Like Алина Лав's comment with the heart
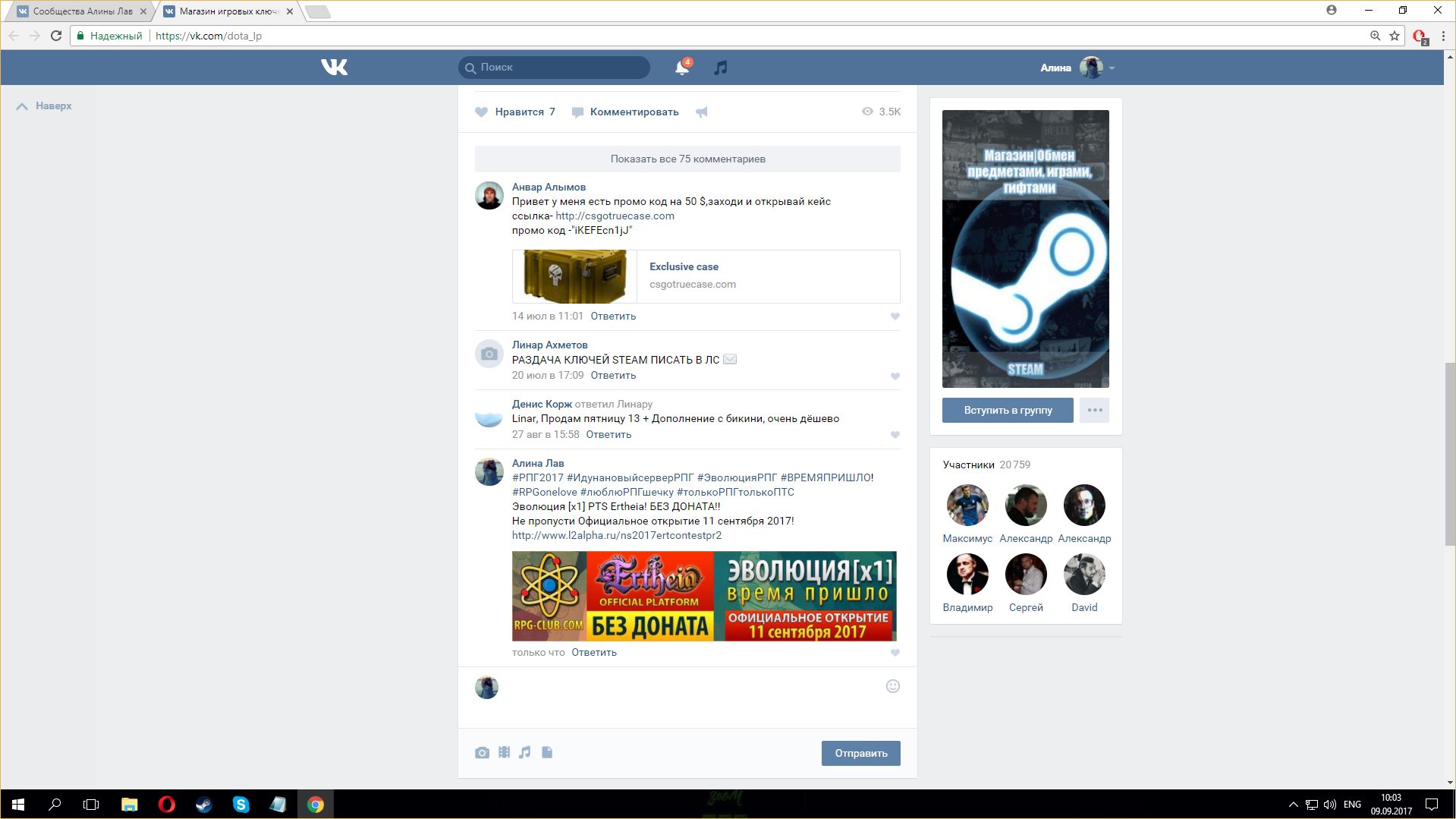Viewport: 1456px width, 819px height. [x=895, y=653]
